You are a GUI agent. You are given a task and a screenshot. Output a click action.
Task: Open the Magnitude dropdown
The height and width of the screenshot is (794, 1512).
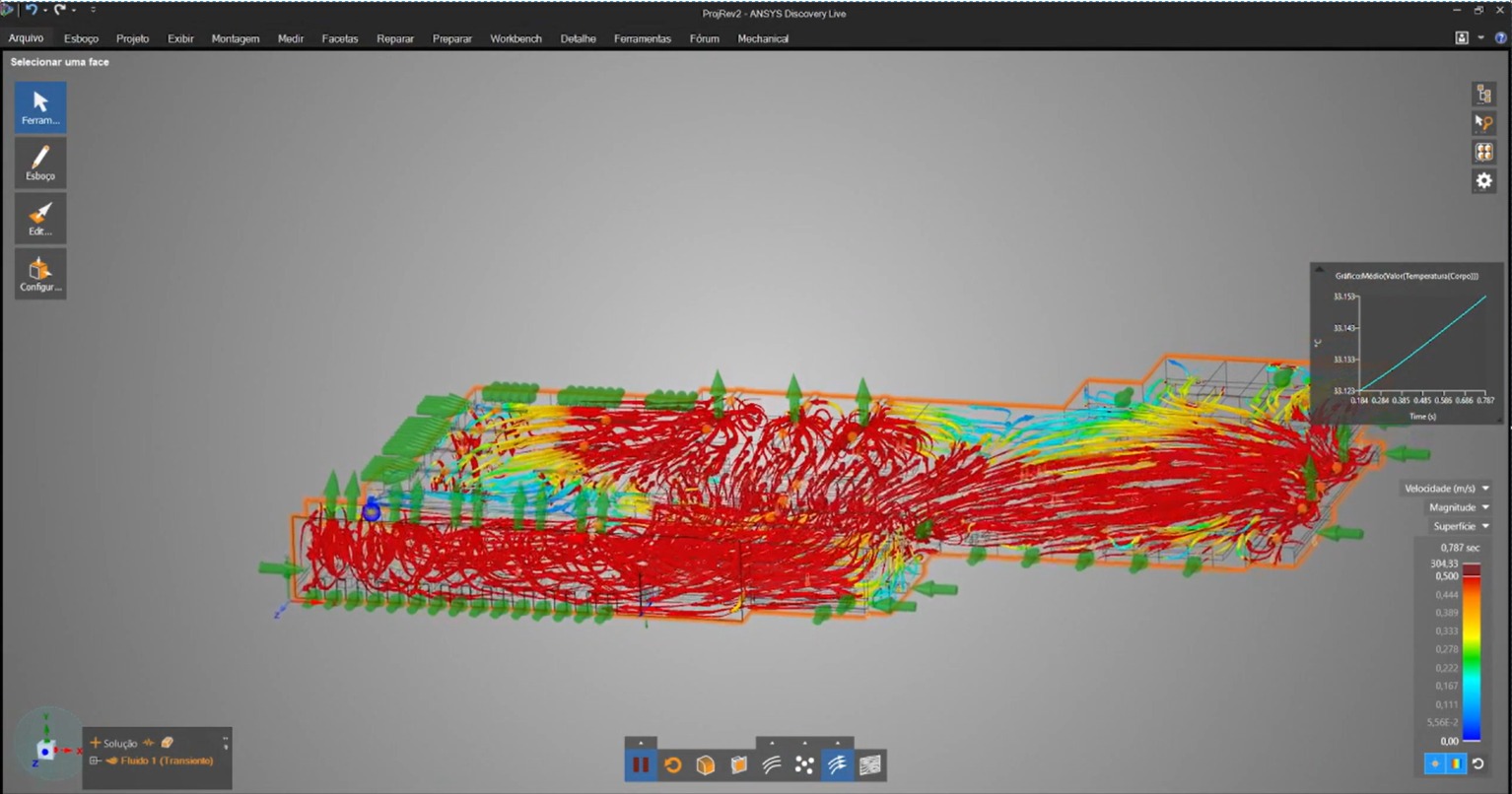pos(1459,507)
